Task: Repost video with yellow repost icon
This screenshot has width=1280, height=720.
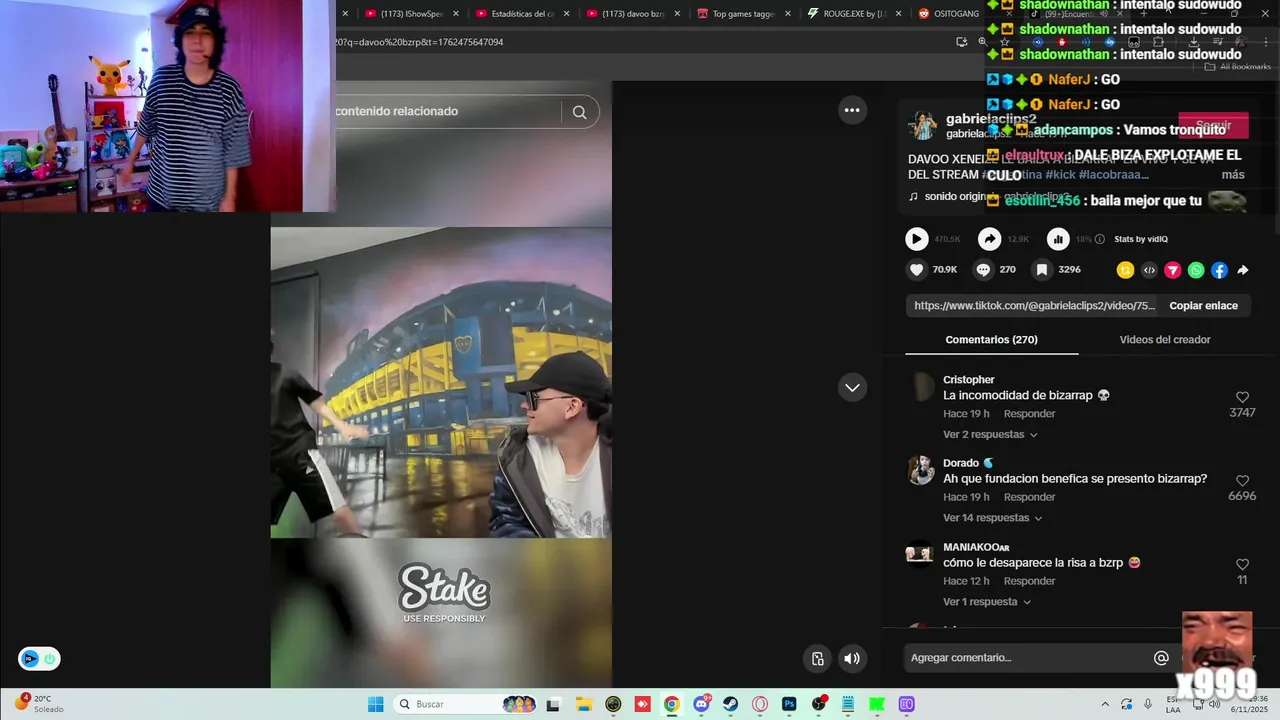Action: coord(1125,270)
